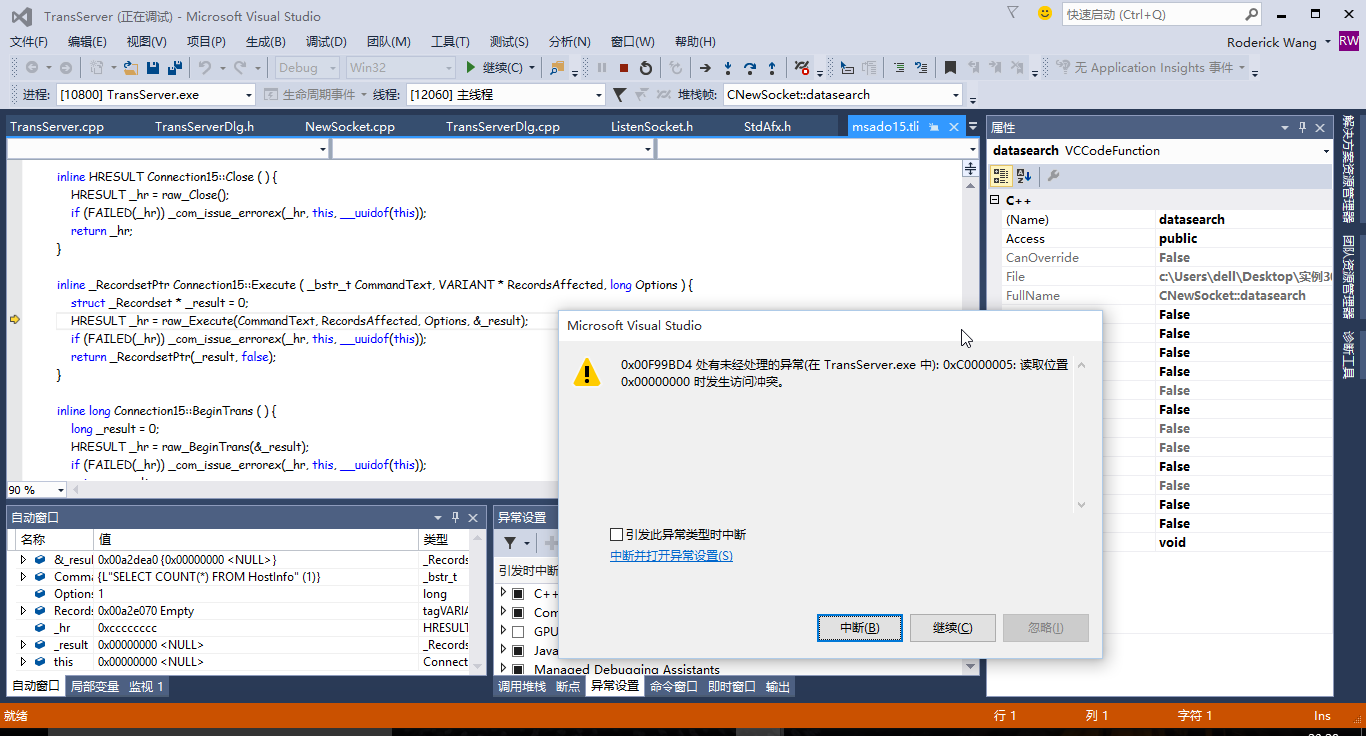Image resolution: width=1366 pixels, height=736 pixels.
Task: Open the Debug configuration dropdown
Action: pos(309,68)
